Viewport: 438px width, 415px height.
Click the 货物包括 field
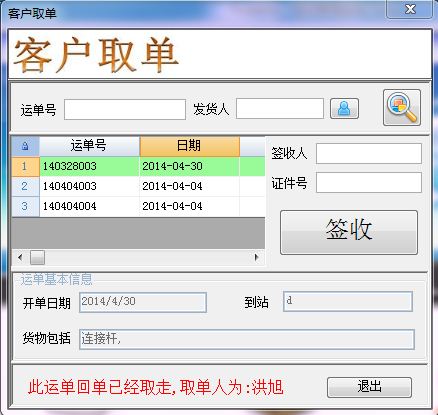pos(247,339)
